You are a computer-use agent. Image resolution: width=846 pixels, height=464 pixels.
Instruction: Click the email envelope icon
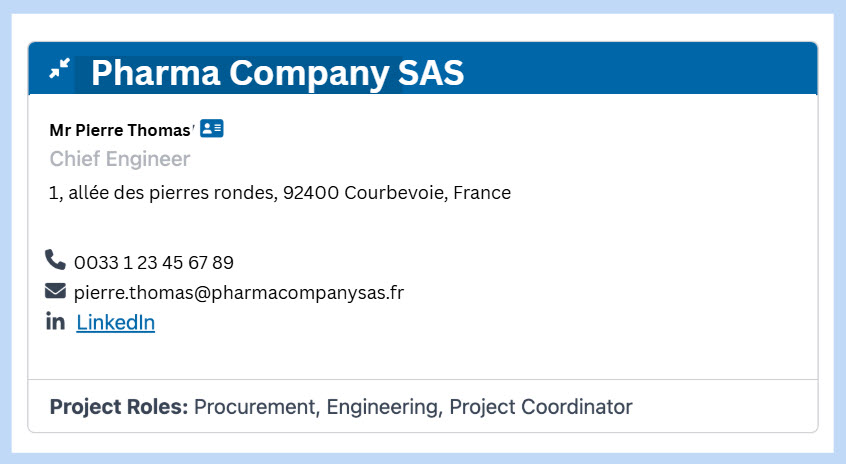pos(55,291)
